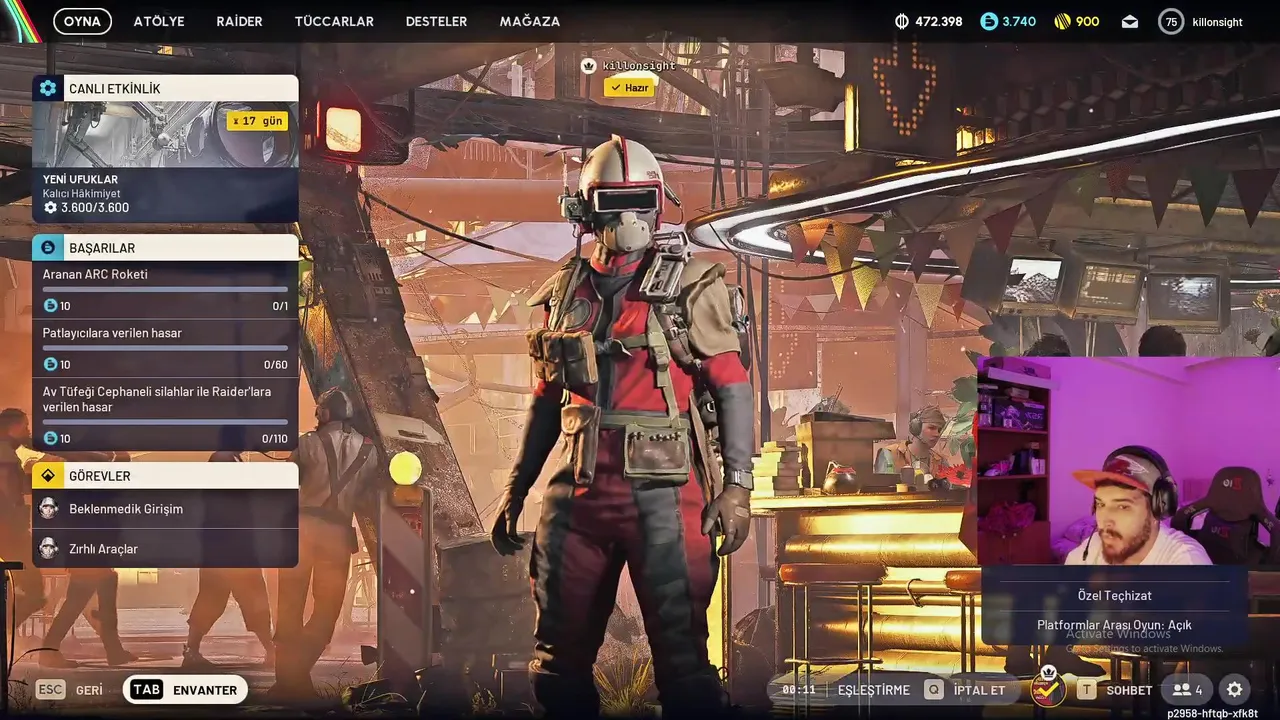Open the BAŞARILAR achievements header

tap(165, 247)
